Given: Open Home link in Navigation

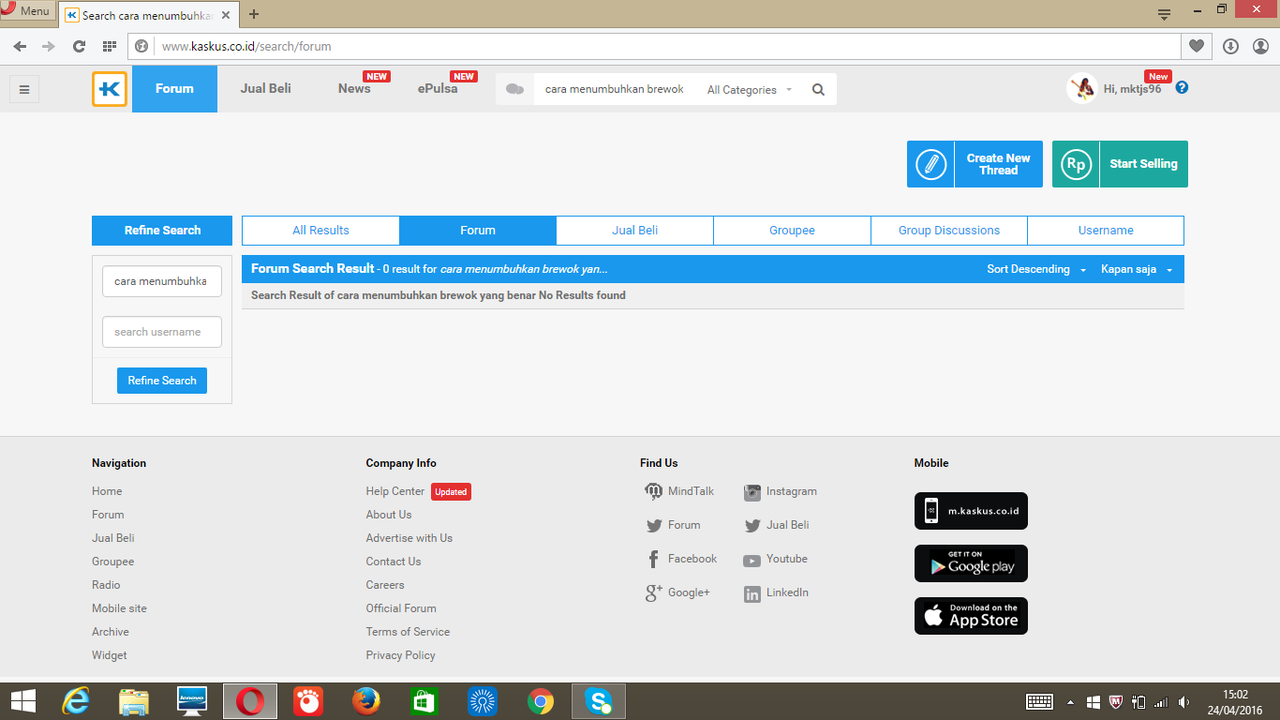Looking at the screenshot, I should click(107, 491).
